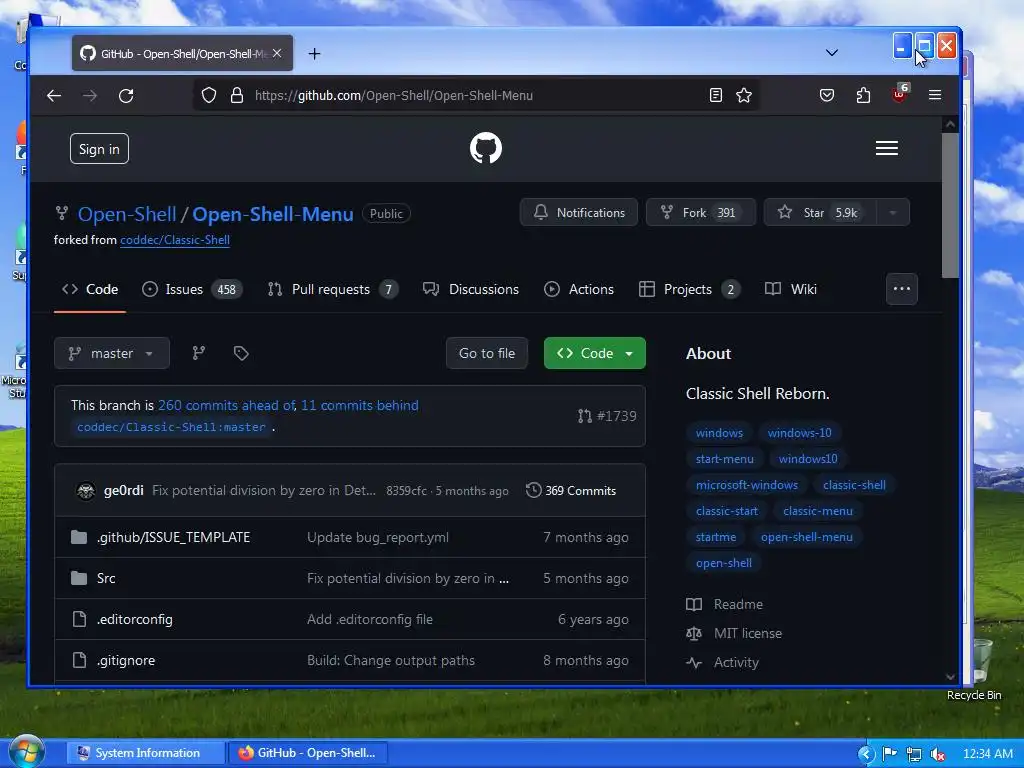Viewport: 1024px width, 768px height.
Task: Select the windows-10 topic tag
Action: click(799, 433)
